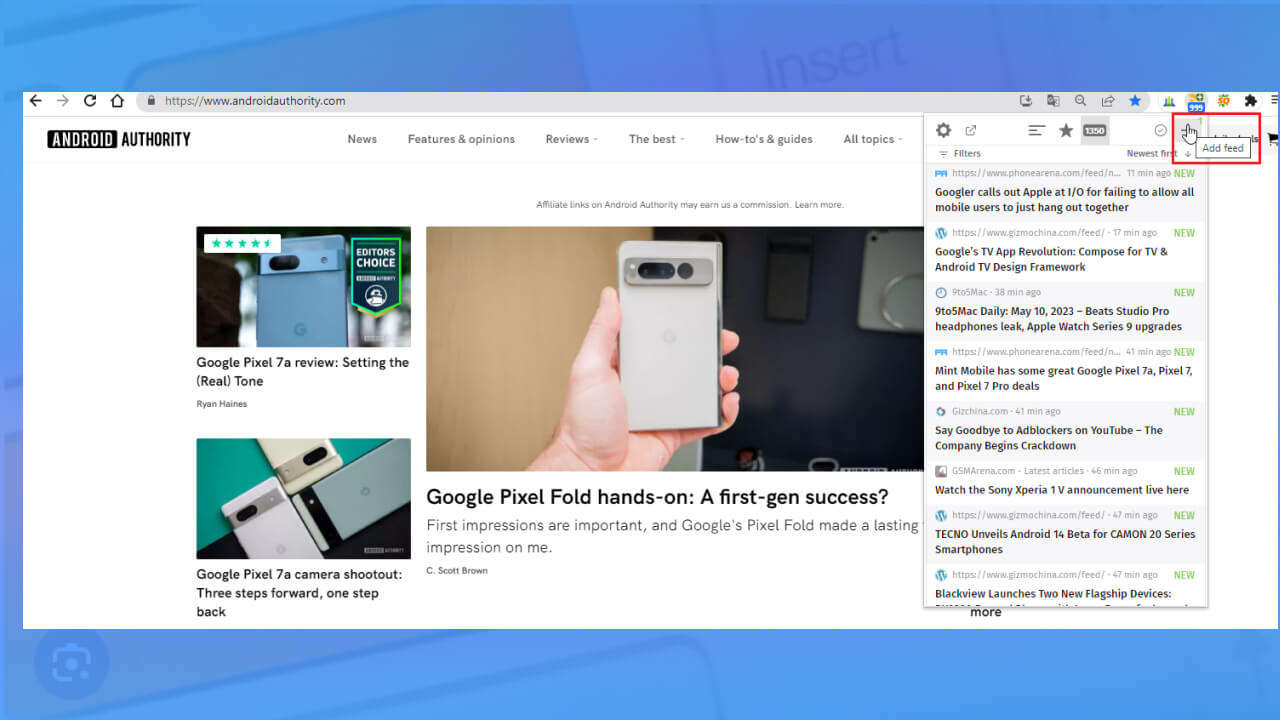1280x720 pixels.
Task: Open the Pixel Fold hands-on hero image
Action: pyautogui.click(x=675, y=348)
